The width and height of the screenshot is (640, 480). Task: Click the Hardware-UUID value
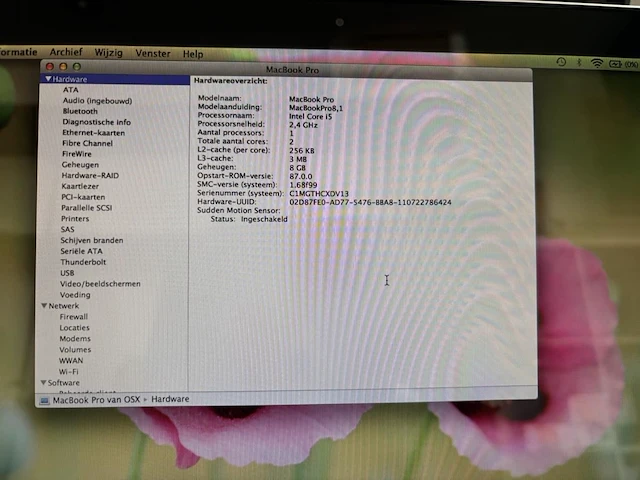[x=370, y=202]
